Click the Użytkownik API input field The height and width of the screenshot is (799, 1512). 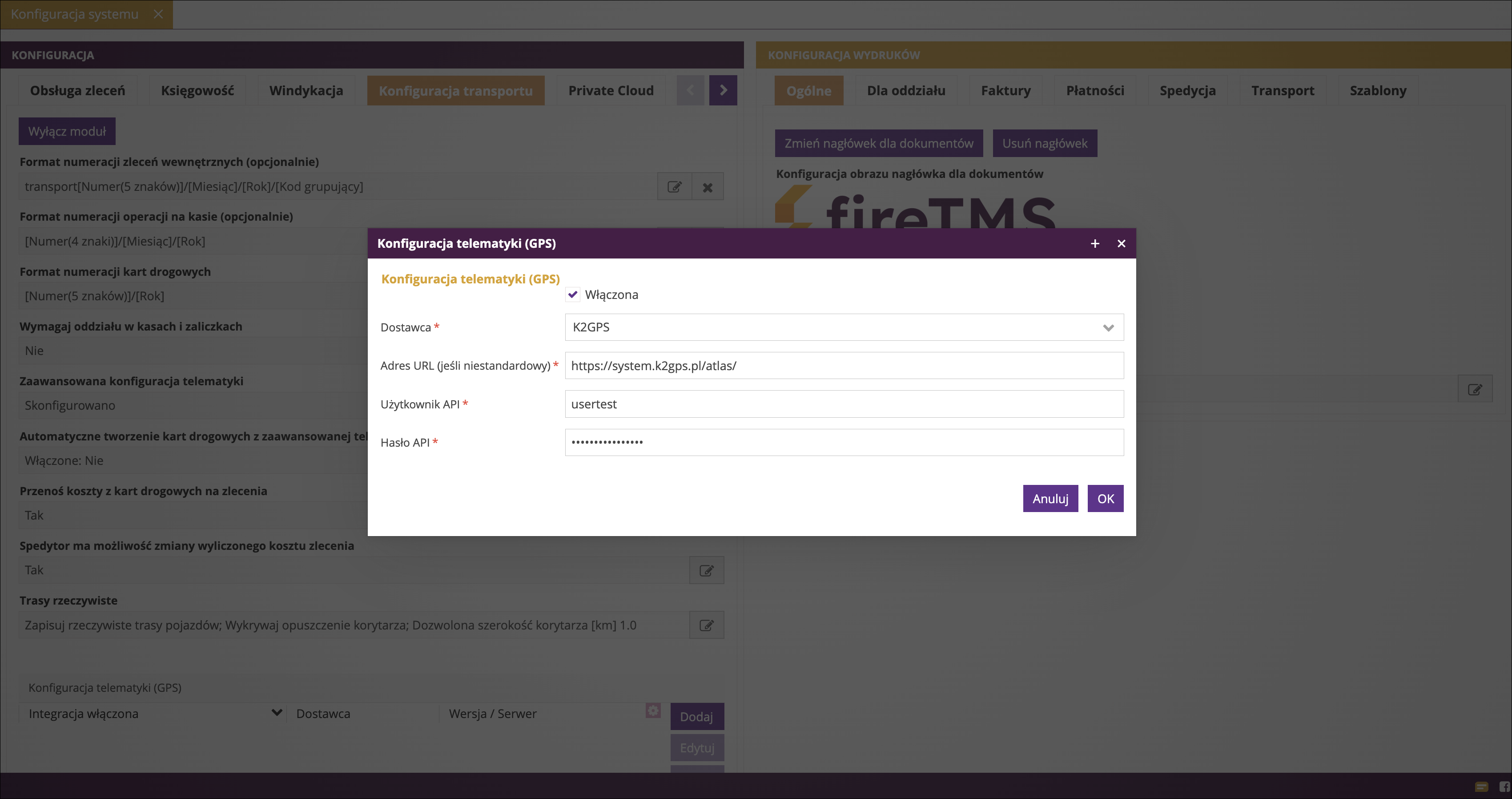pyautogui.click(x=844, y=404)
